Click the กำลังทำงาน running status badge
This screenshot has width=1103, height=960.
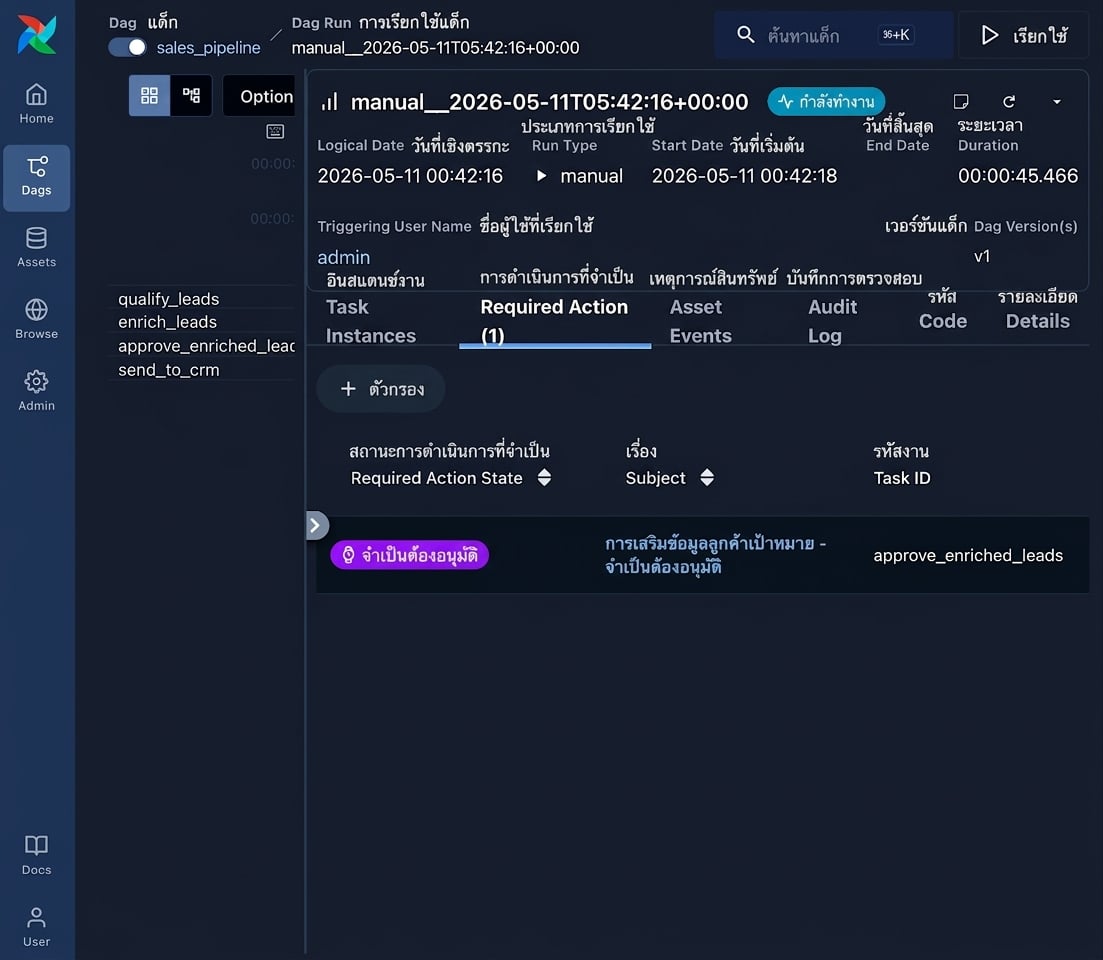826,102
